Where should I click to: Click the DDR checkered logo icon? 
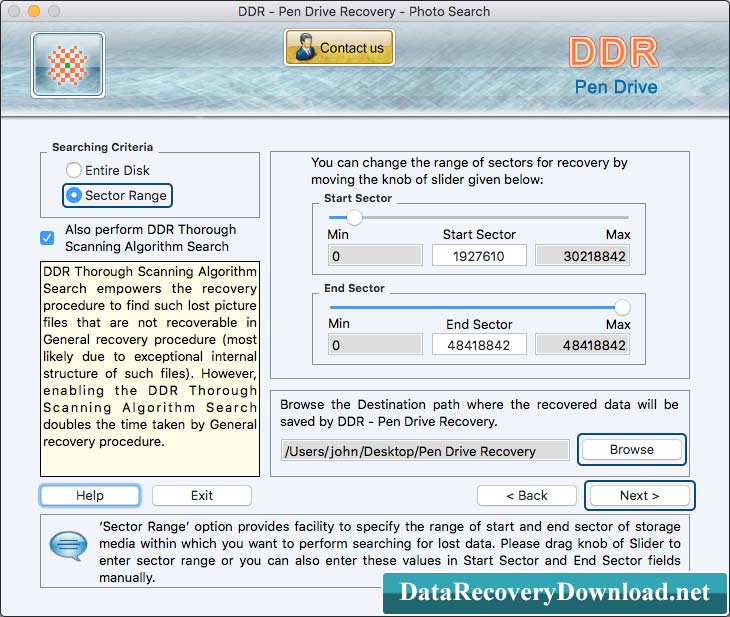pyautogui.click(x=68, y=65)
